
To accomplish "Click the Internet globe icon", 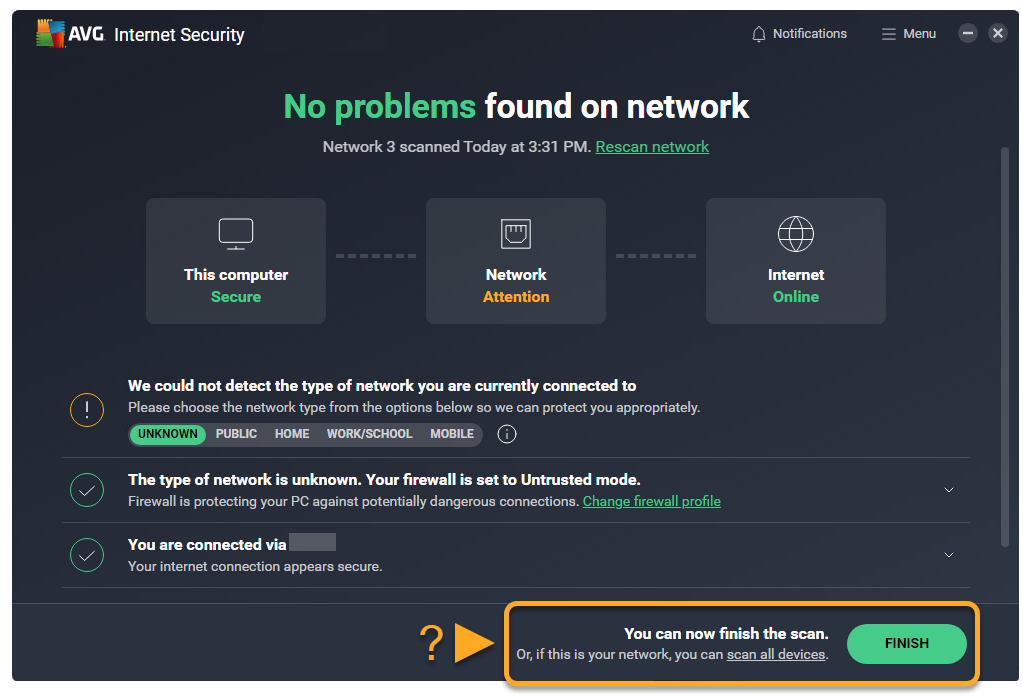I will tap(796, 234).
